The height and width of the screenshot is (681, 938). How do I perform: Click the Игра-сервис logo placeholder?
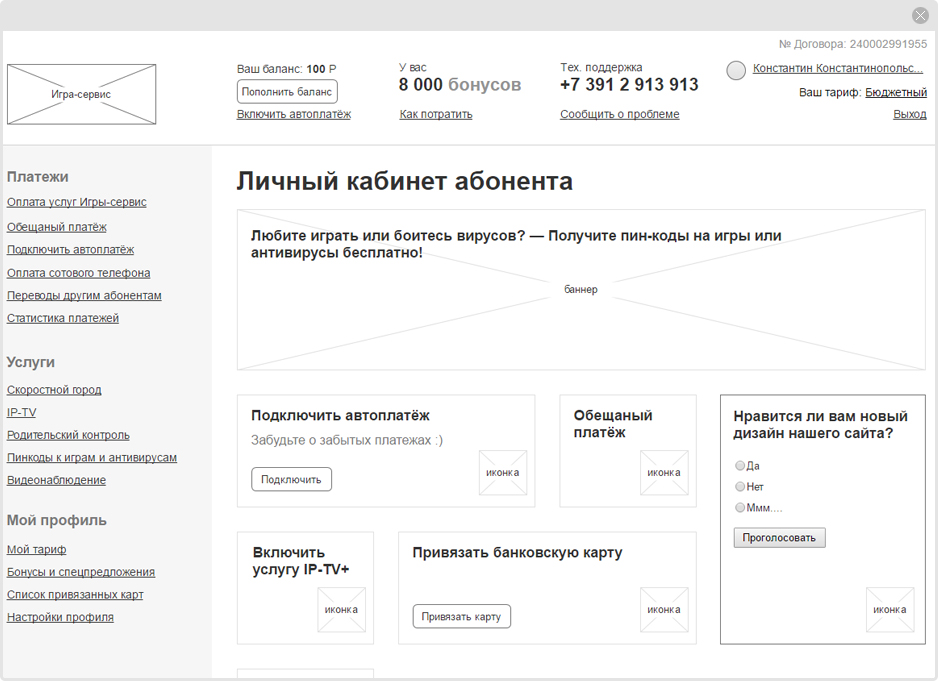click(x=81, y=95)
